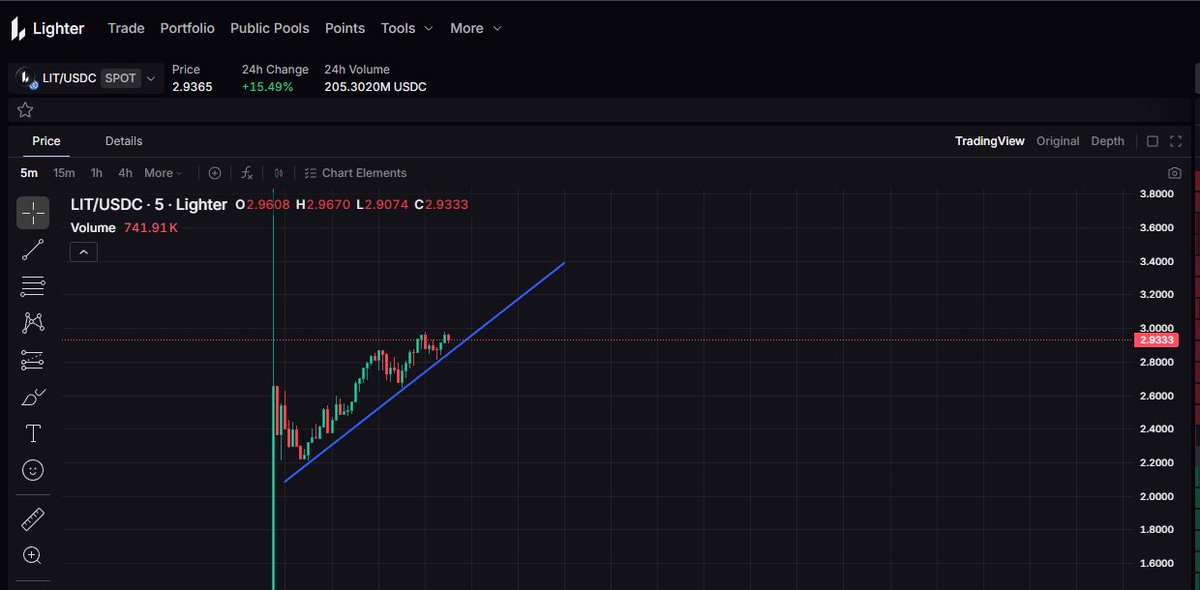This screenshot has width=1200, height=590.
Task: Open the Points page
Action: (x=345, y=28)
